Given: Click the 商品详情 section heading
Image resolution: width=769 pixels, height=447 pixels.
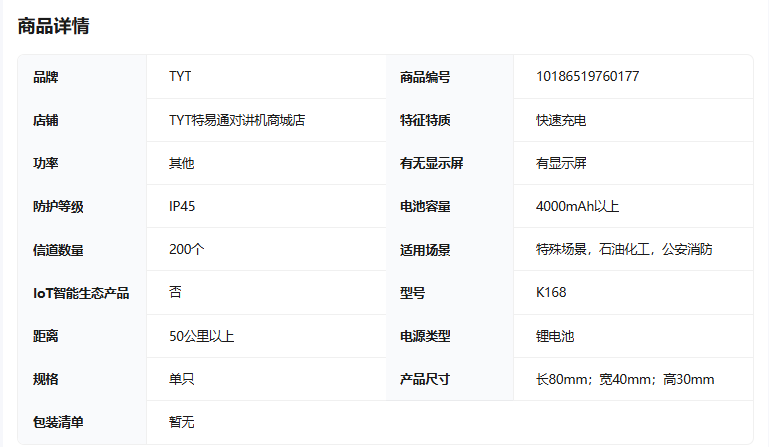Looking at the screenshot, I should [x=53, y=26].
